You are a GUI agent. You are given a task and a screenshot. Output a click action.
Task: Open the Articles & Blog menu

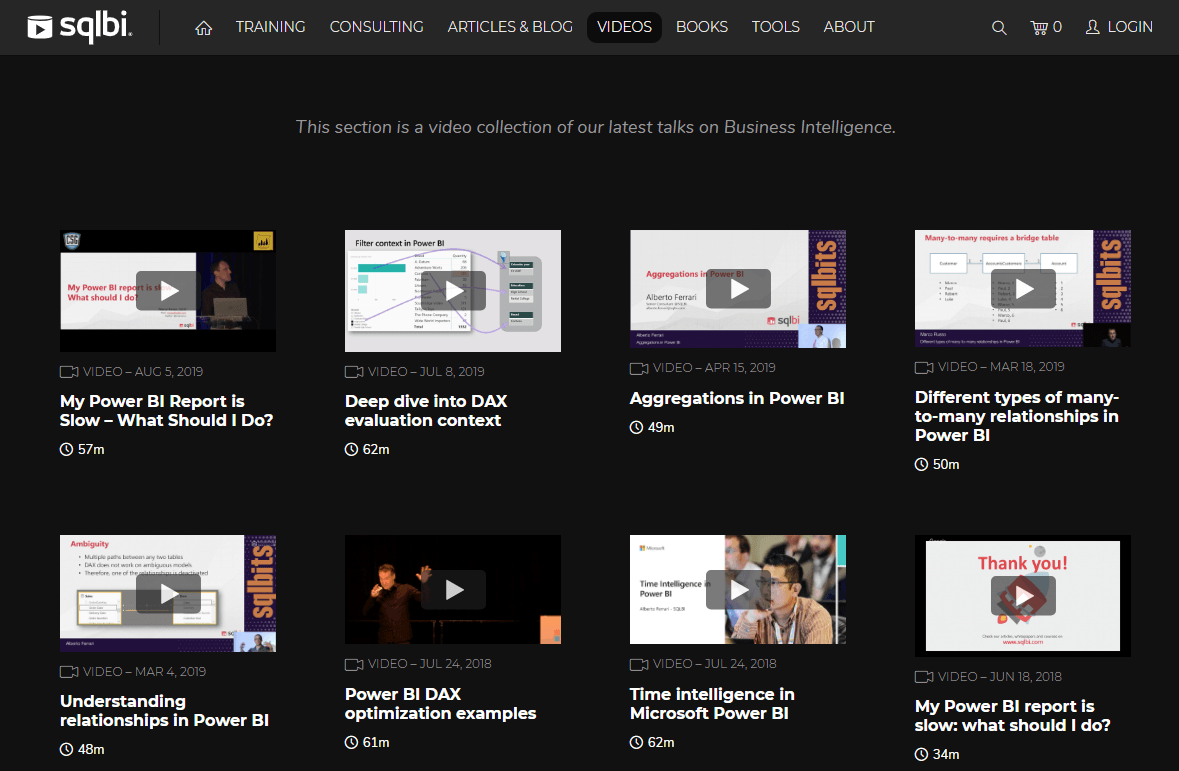[x=510, y=27]
